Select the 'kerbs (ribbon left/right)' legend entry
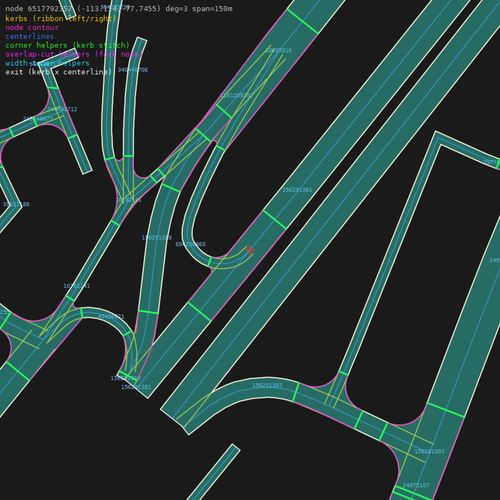500x500 pixels. click(61, 19)
